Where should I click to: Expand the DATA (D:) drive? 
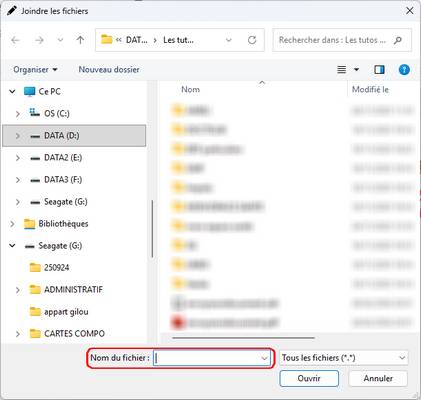(17, 136)
